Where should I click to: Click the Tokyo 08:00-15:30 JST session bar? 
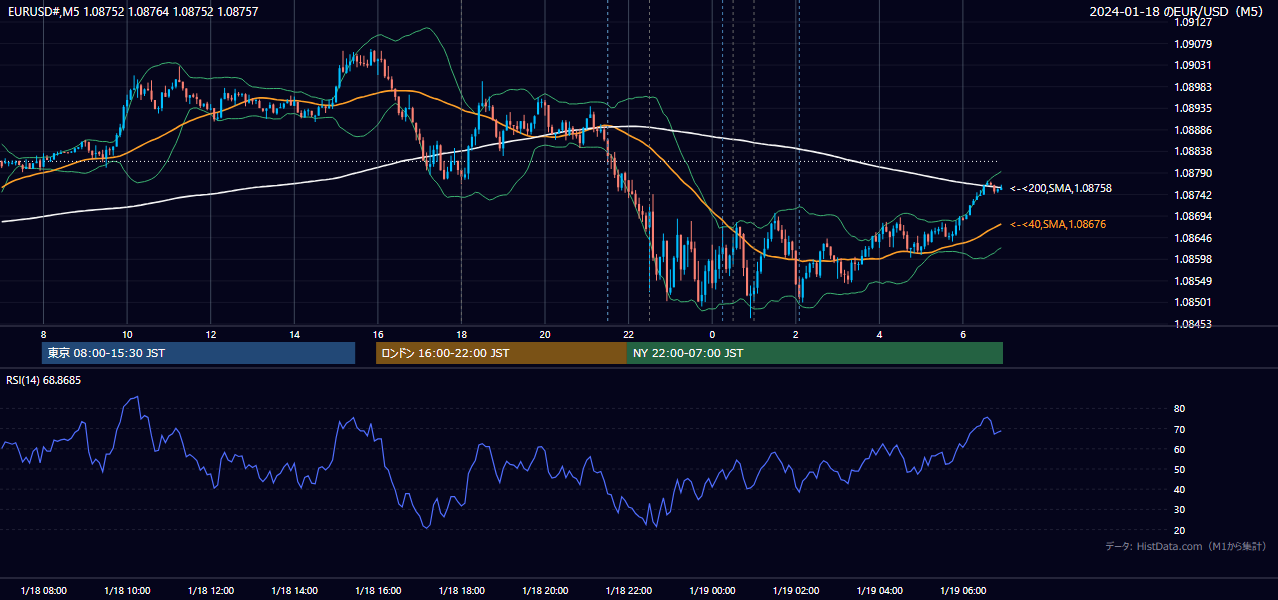[x=198, y=353]
